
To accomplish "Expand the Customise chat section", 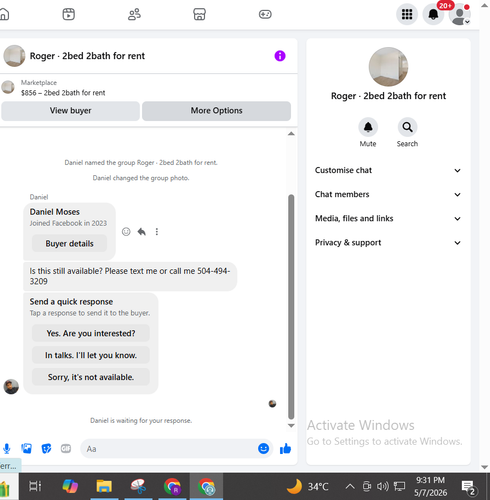I will coord(388,170).
